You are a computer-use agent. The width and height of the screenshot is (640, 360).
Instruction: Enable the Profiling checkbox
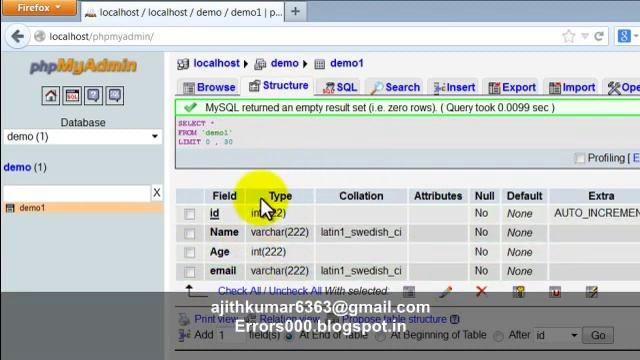click(580, 158)
